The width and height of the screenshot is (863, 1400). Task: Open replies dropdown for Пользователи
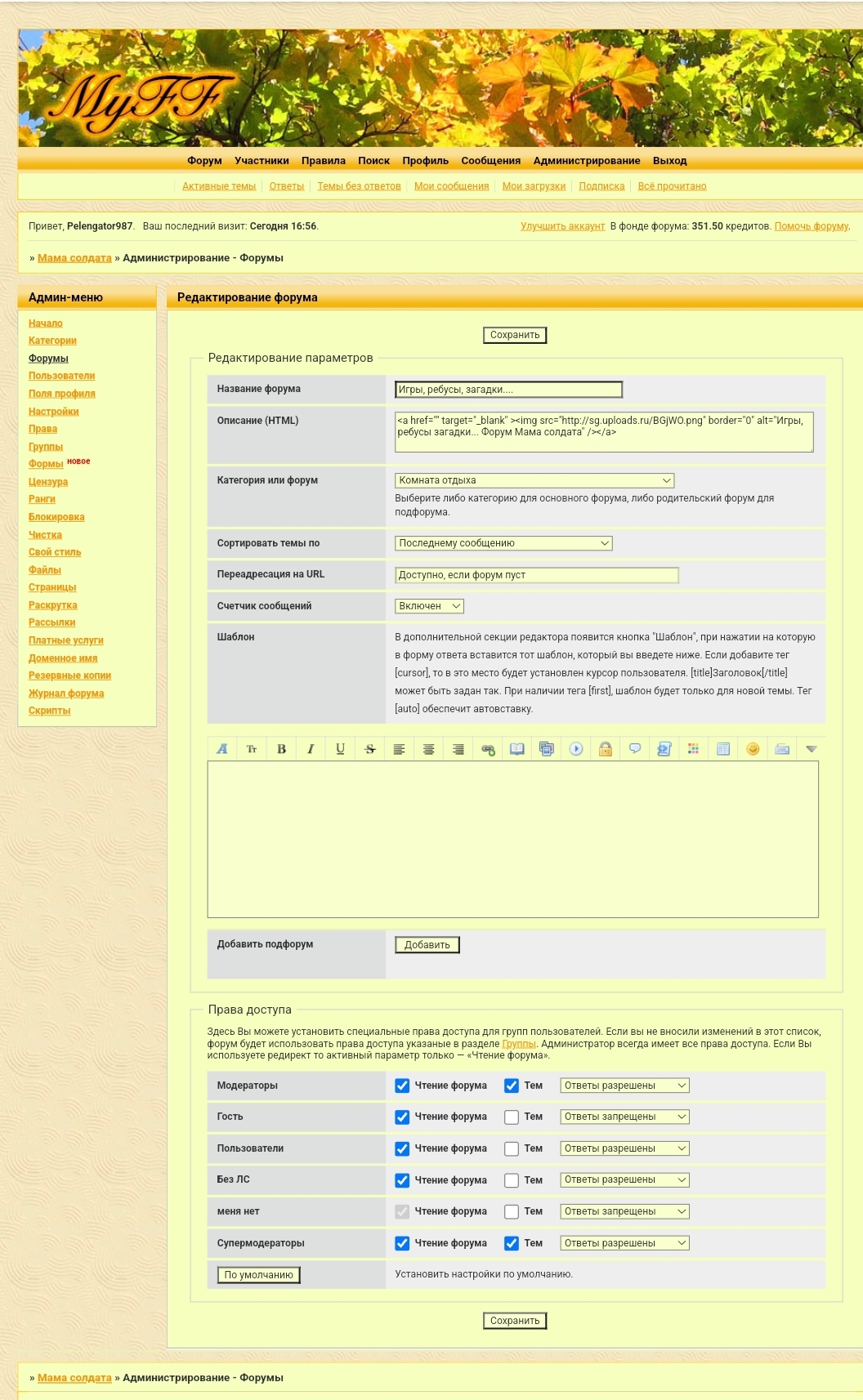(x=625, y=1148)
